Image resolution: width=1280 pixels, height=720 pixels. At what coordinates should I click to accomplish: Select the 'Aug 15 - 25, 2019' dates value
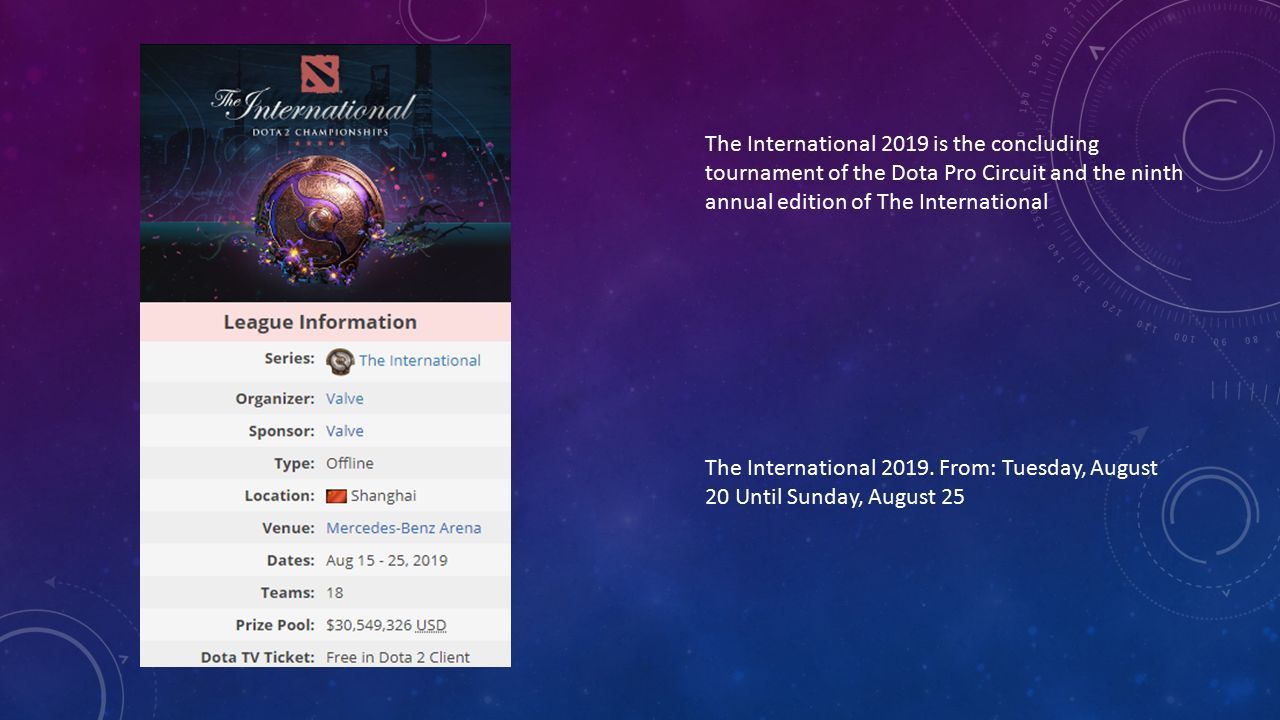point(387,561)
